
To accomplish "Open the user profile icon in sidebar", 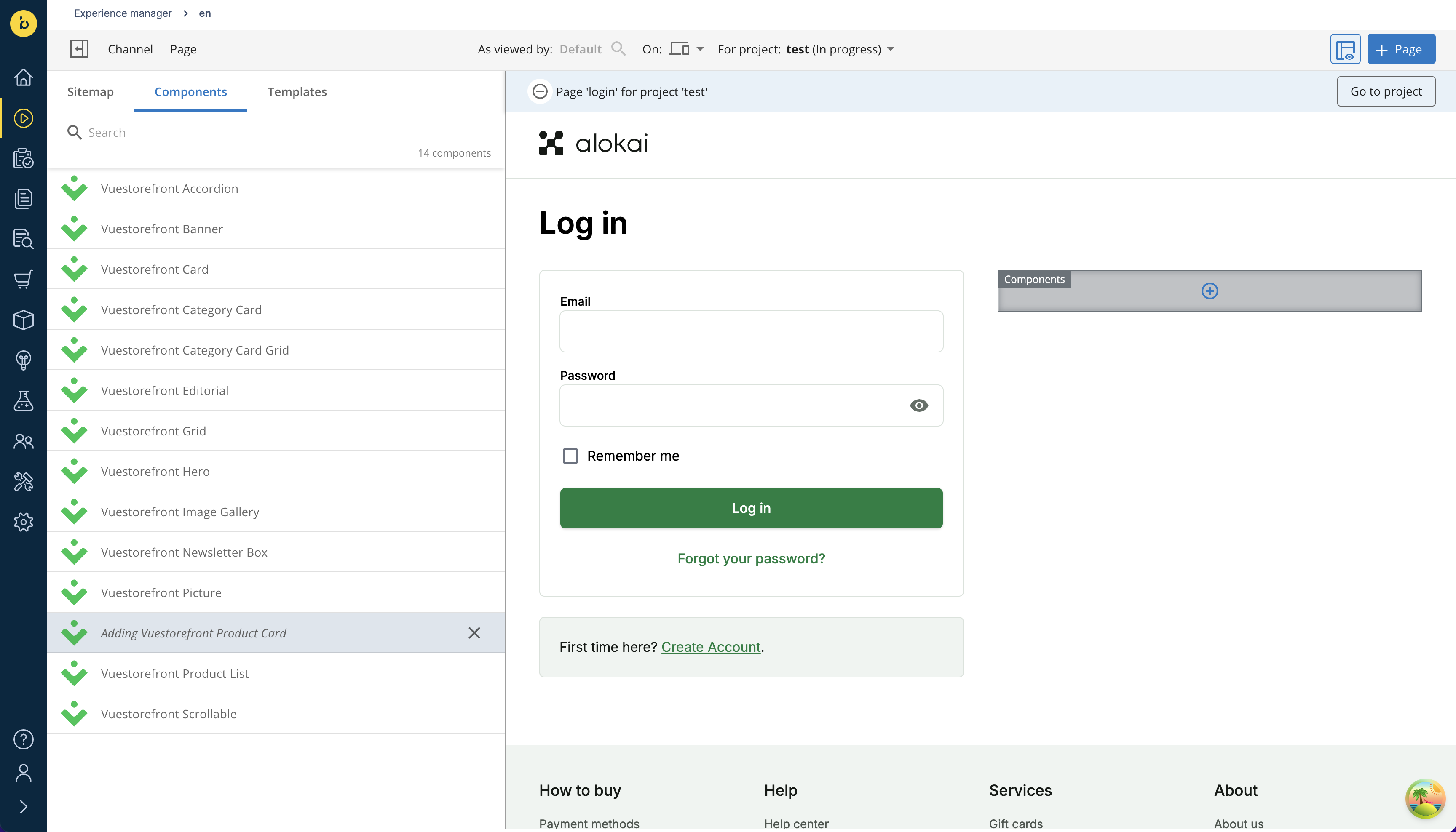I will (x=24, y=773).
